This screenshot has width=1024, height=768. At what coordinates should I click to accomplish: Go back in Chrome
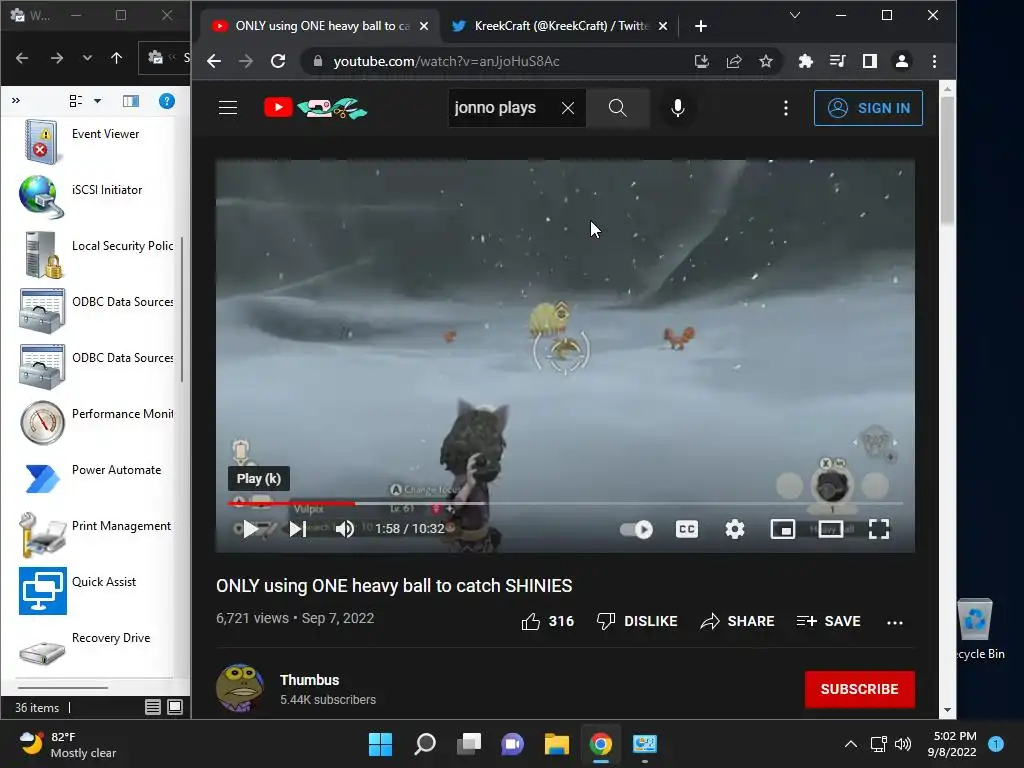click(214, 61)
